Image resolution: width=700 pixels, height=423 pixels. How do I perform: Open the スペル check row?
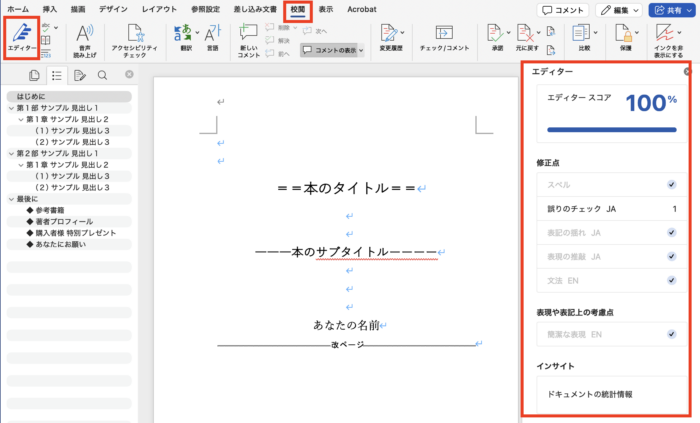[x=612, y=185]
